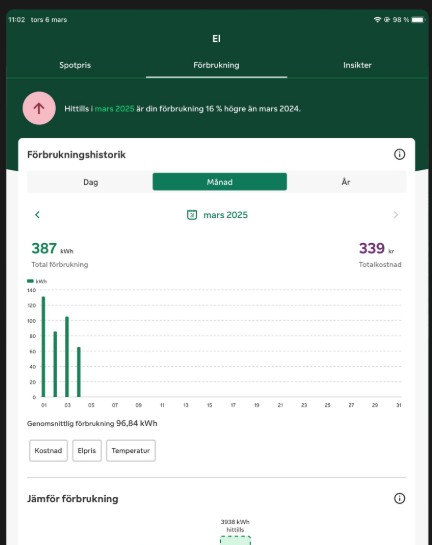Tap the 339 kr Totalkostnad value
Image resolution: width=432 pixels, height=545 pixels.
pos(376,249)
